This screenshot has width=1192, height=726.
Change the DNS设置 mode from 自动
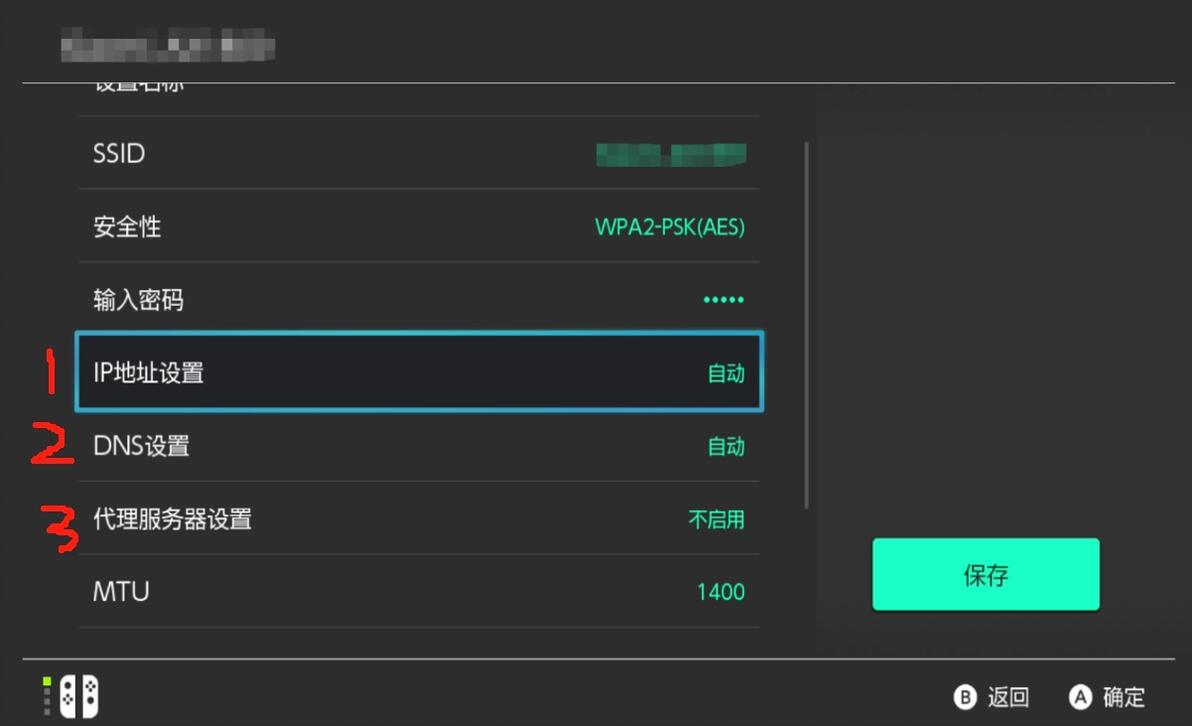(x=726, y=447)
